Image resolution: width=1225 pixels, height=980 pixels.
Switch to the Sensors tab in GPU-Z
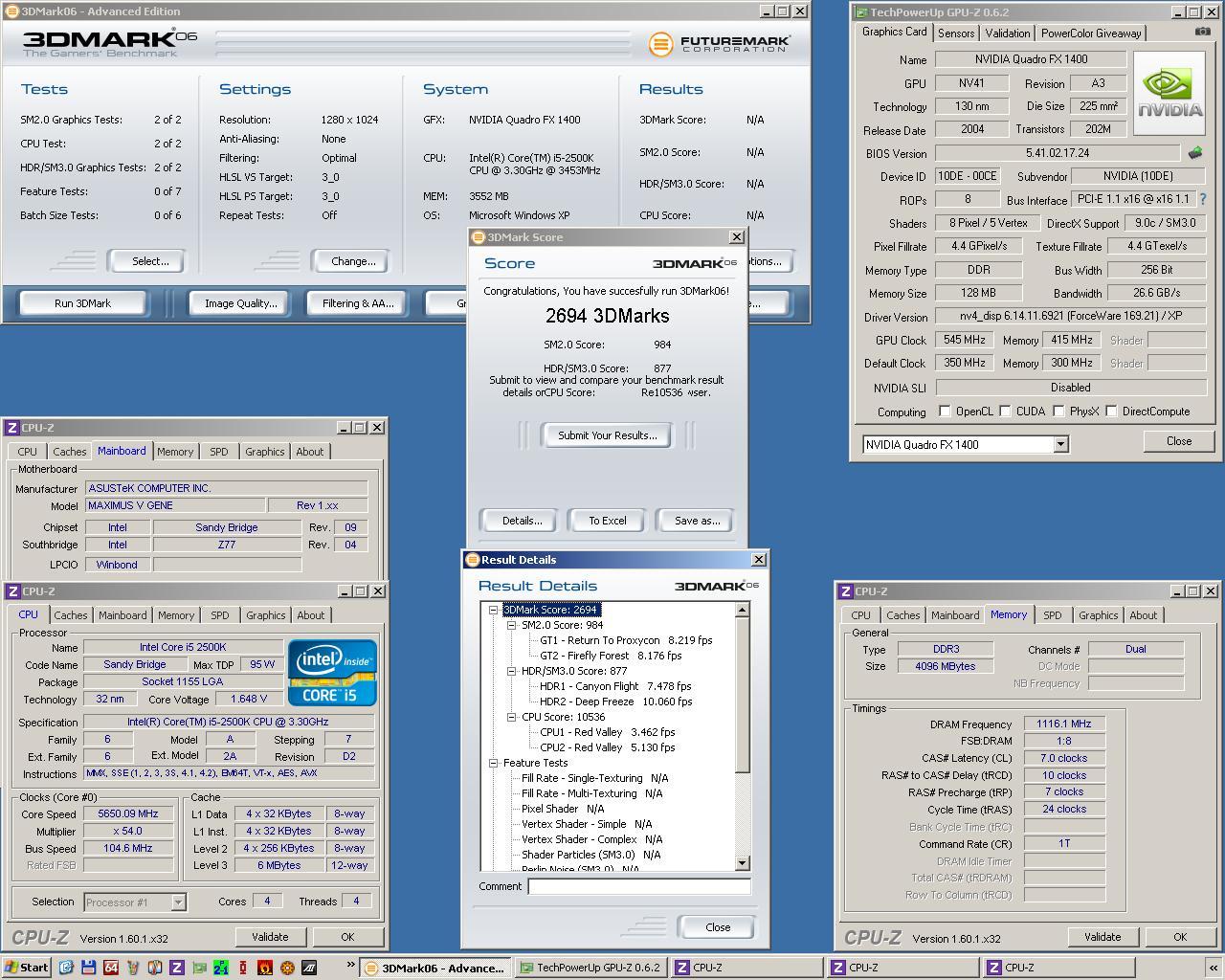[x=956, y=33]
